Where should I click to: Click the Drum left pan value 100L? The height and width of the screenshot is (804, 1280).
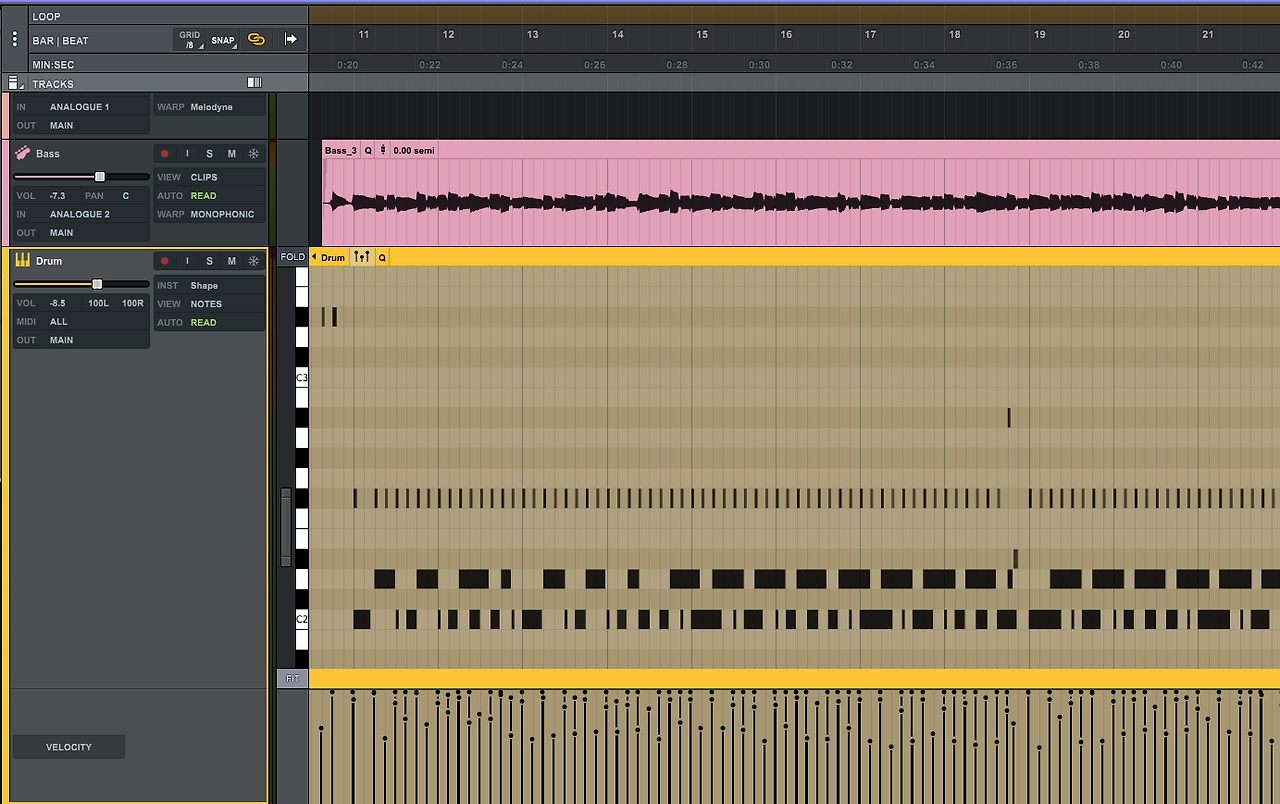point(98,303)
